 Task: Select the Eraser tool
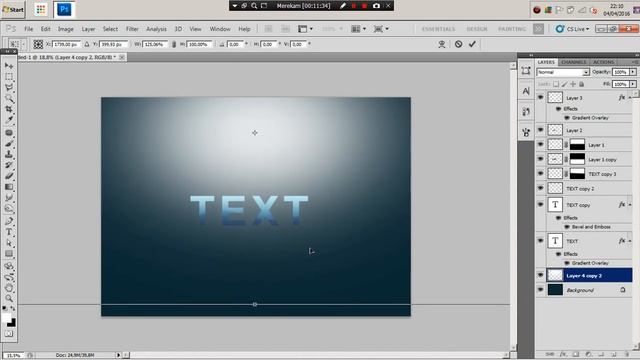tap(9, 176)
